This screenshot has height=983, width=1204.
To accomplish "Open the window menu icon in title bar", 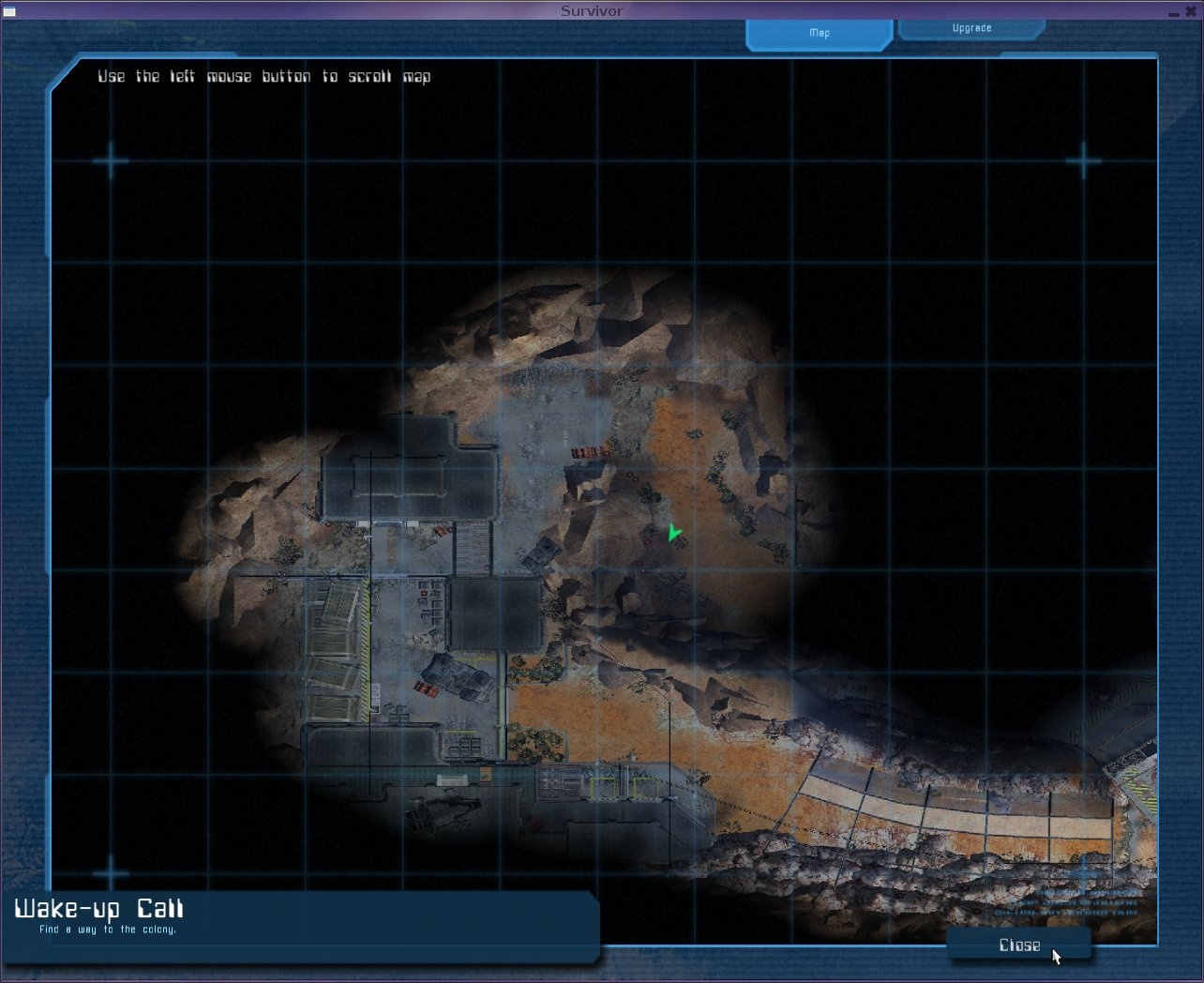I will pyautogui.click(x=9, y=11).
